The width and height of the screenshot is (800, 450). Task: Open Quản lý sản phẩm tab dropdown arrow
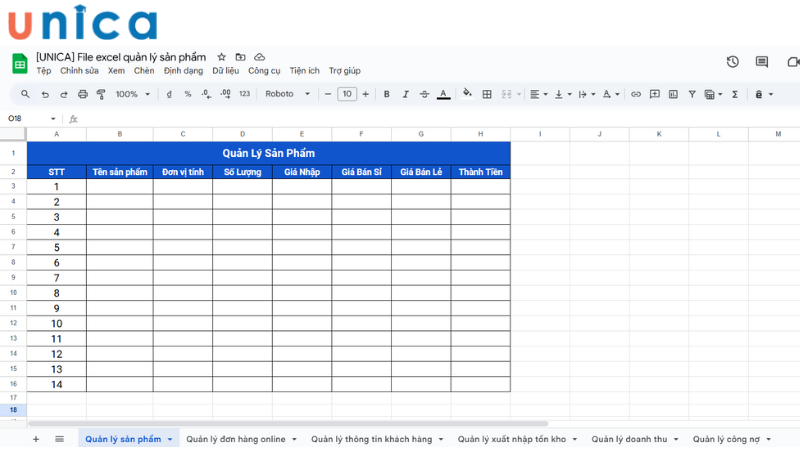click(170, 439)
